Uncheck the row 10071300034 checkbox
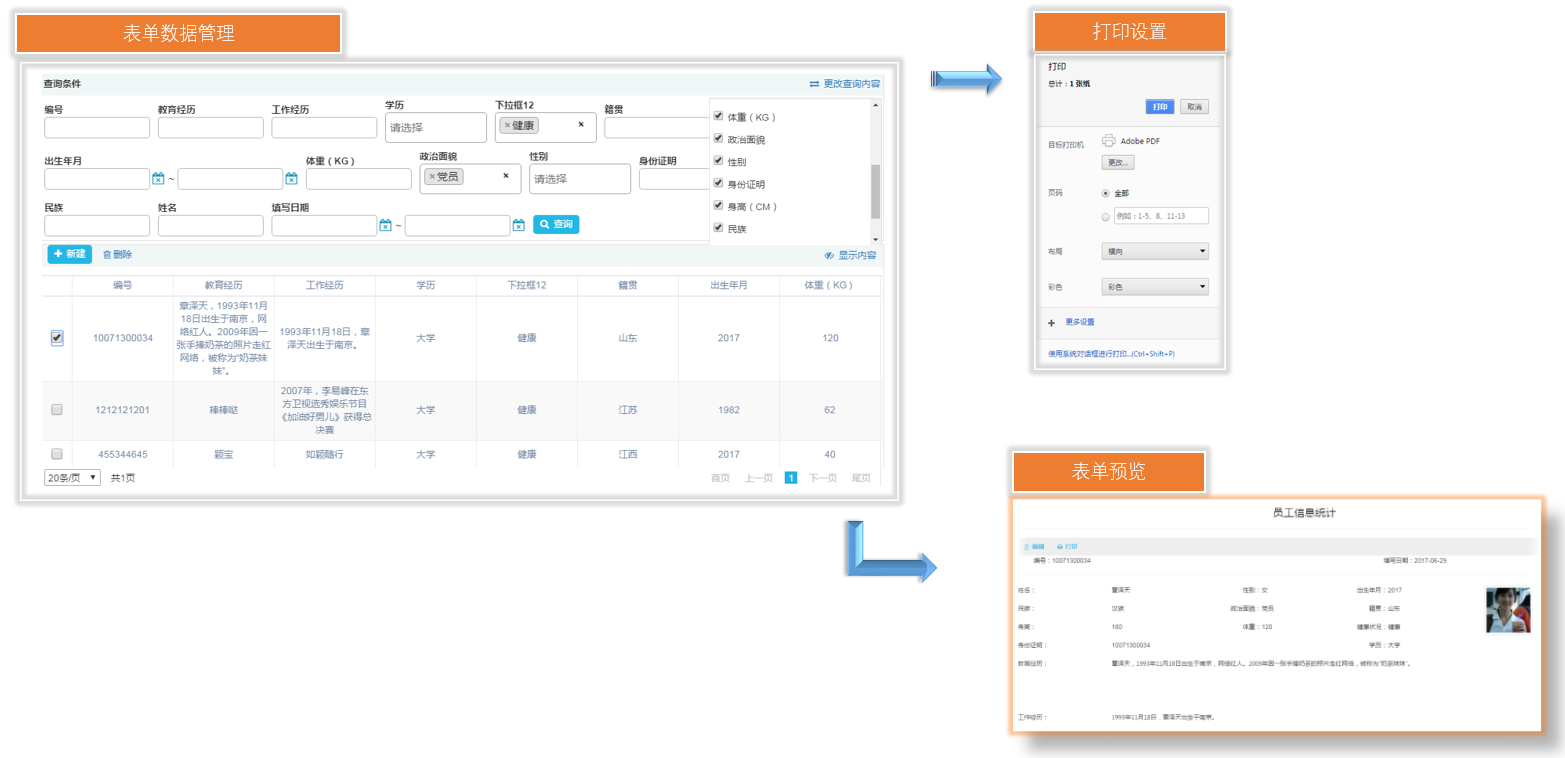 pyautogui.click(x=57, y=338)
